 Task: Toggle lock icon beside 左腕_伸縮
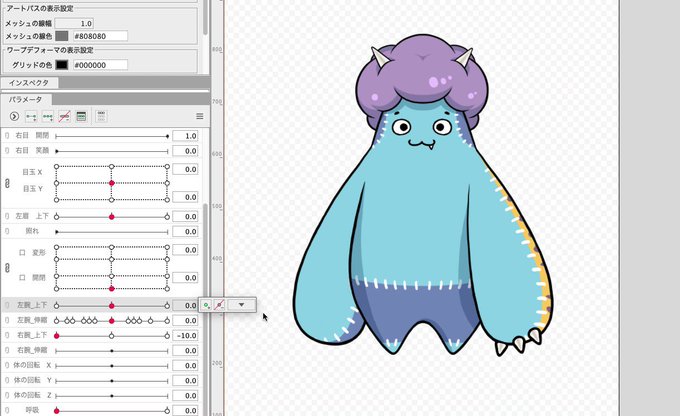pos(7,321)
